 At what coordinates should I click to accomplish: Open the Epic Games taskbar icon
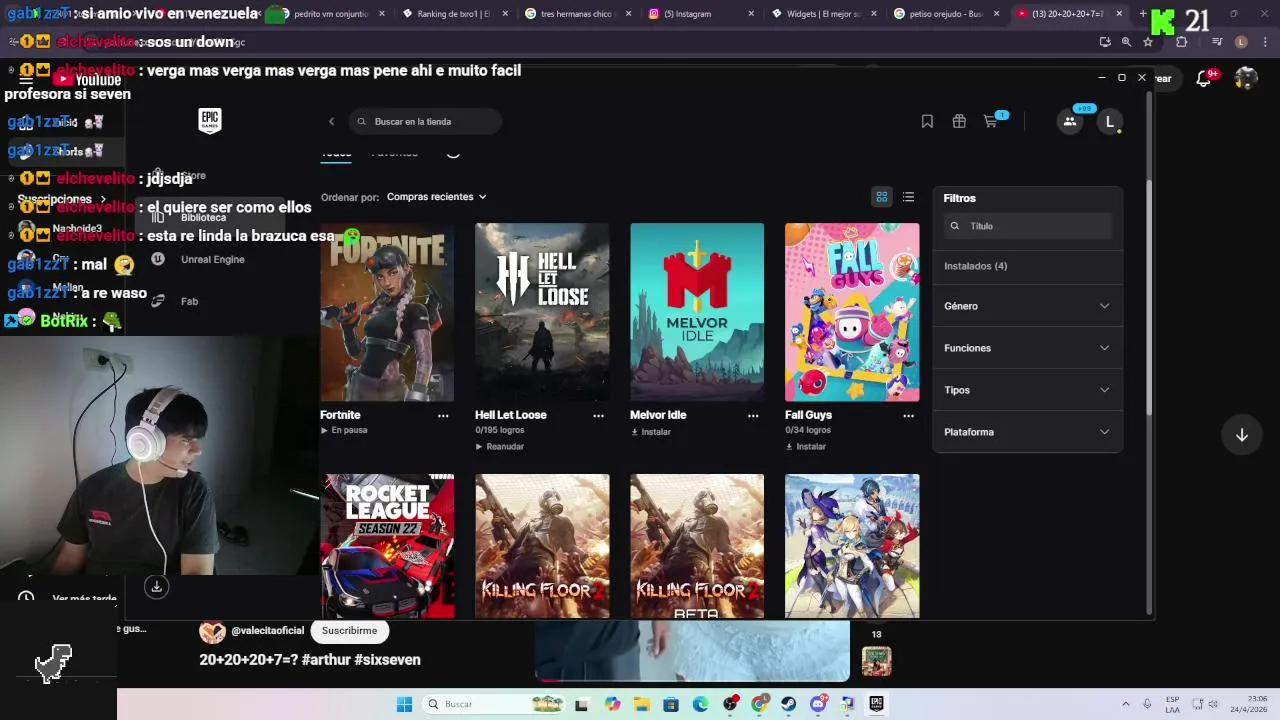(x=876, y=704)
